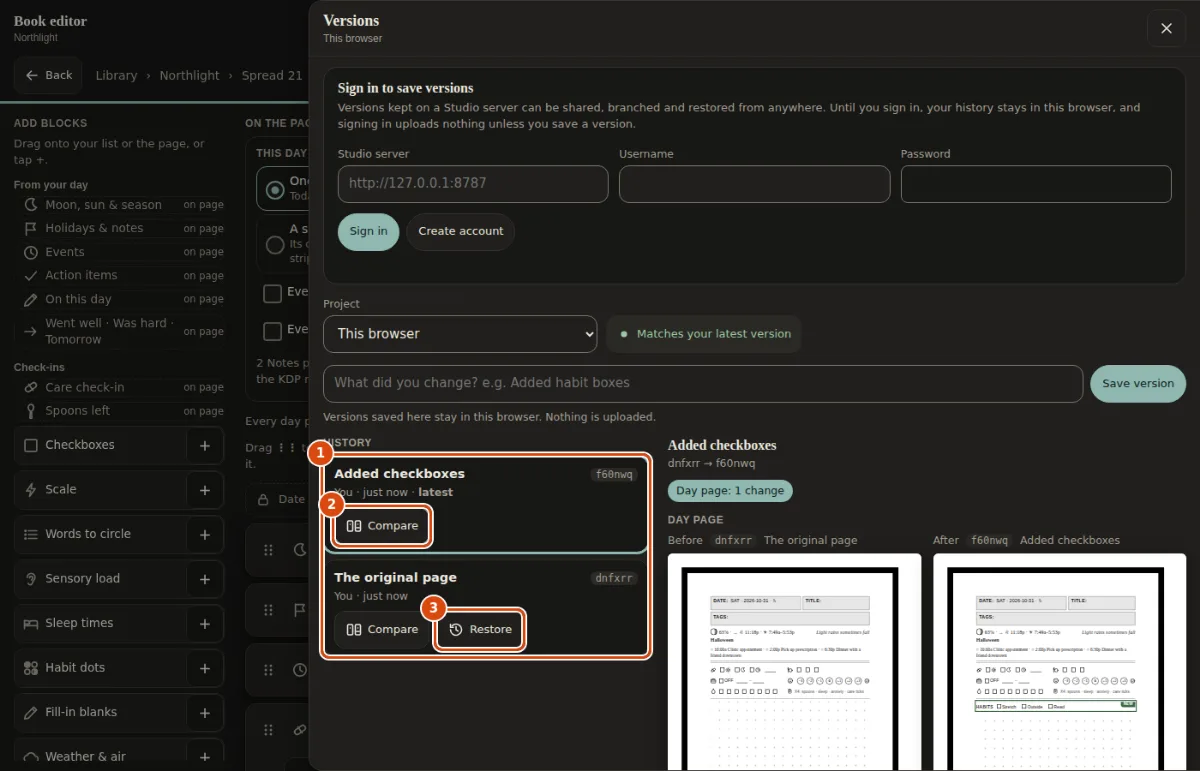Click the drag handle beside the flag icon

[x=268, y=610]
